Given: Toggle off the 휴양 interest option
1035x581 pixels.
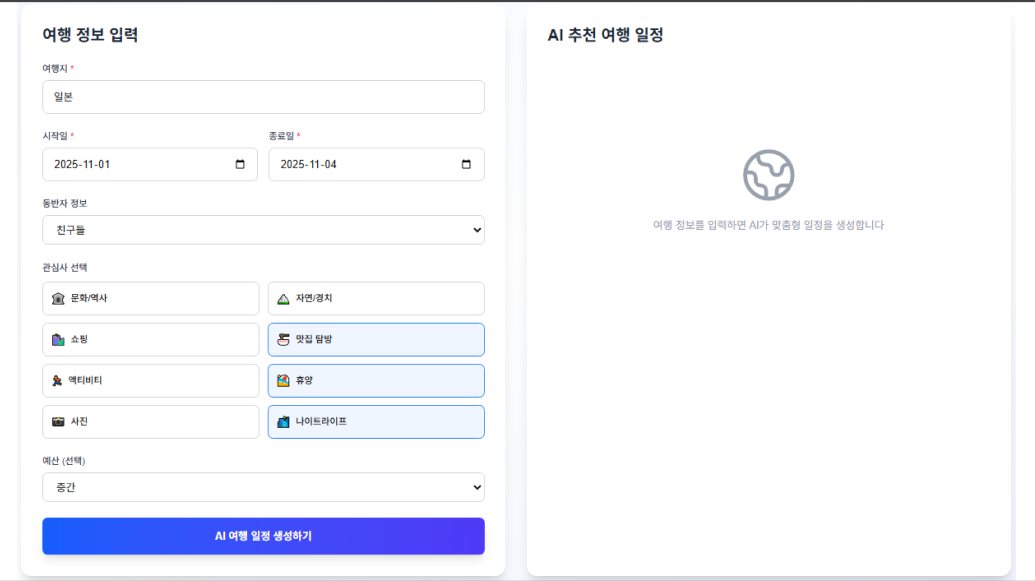Looking at the screenshot, I should pos(376,381).
